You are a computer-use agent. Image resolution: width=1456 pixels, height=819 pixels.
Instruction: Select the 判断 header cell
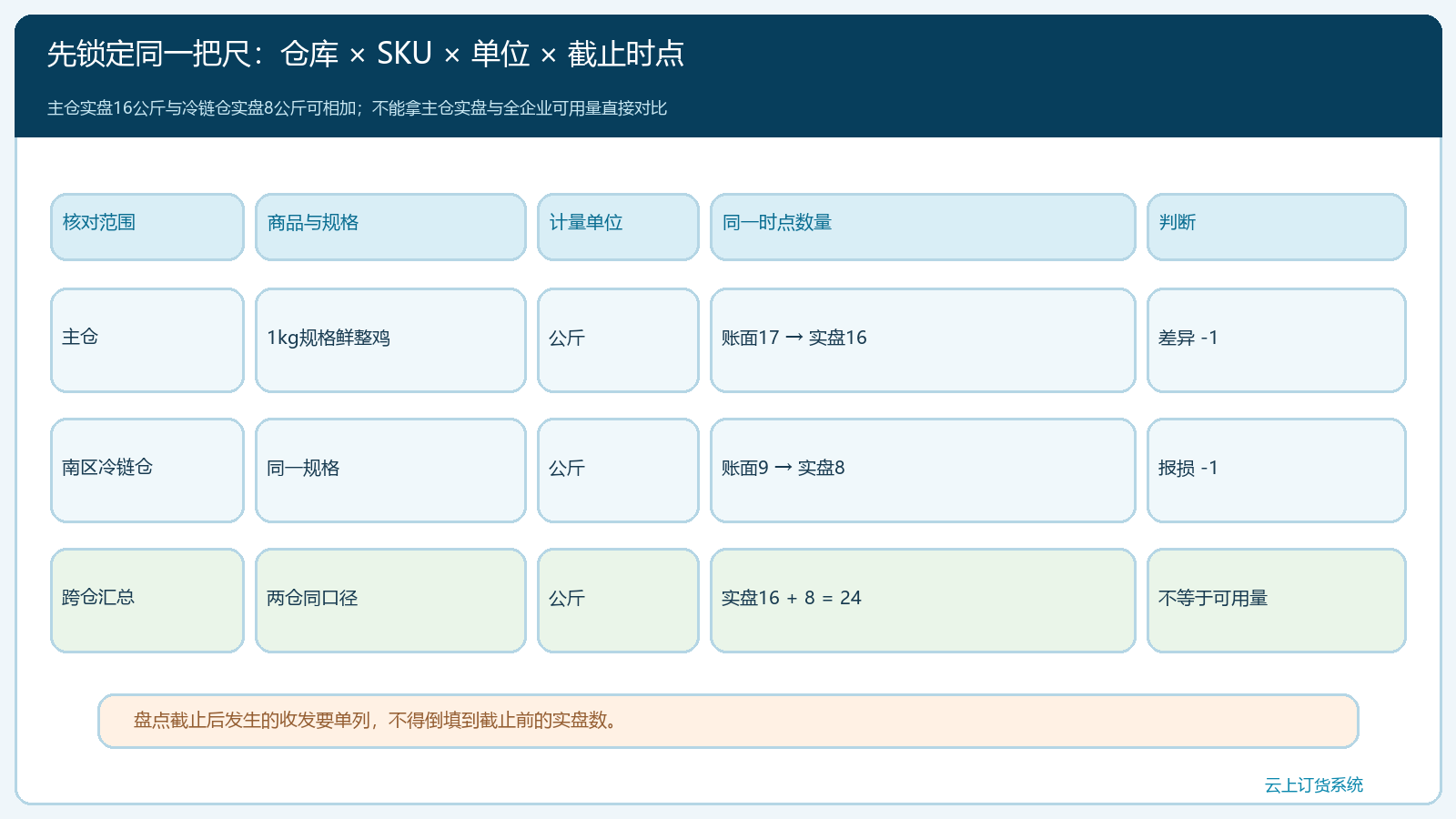[1277, 227]
